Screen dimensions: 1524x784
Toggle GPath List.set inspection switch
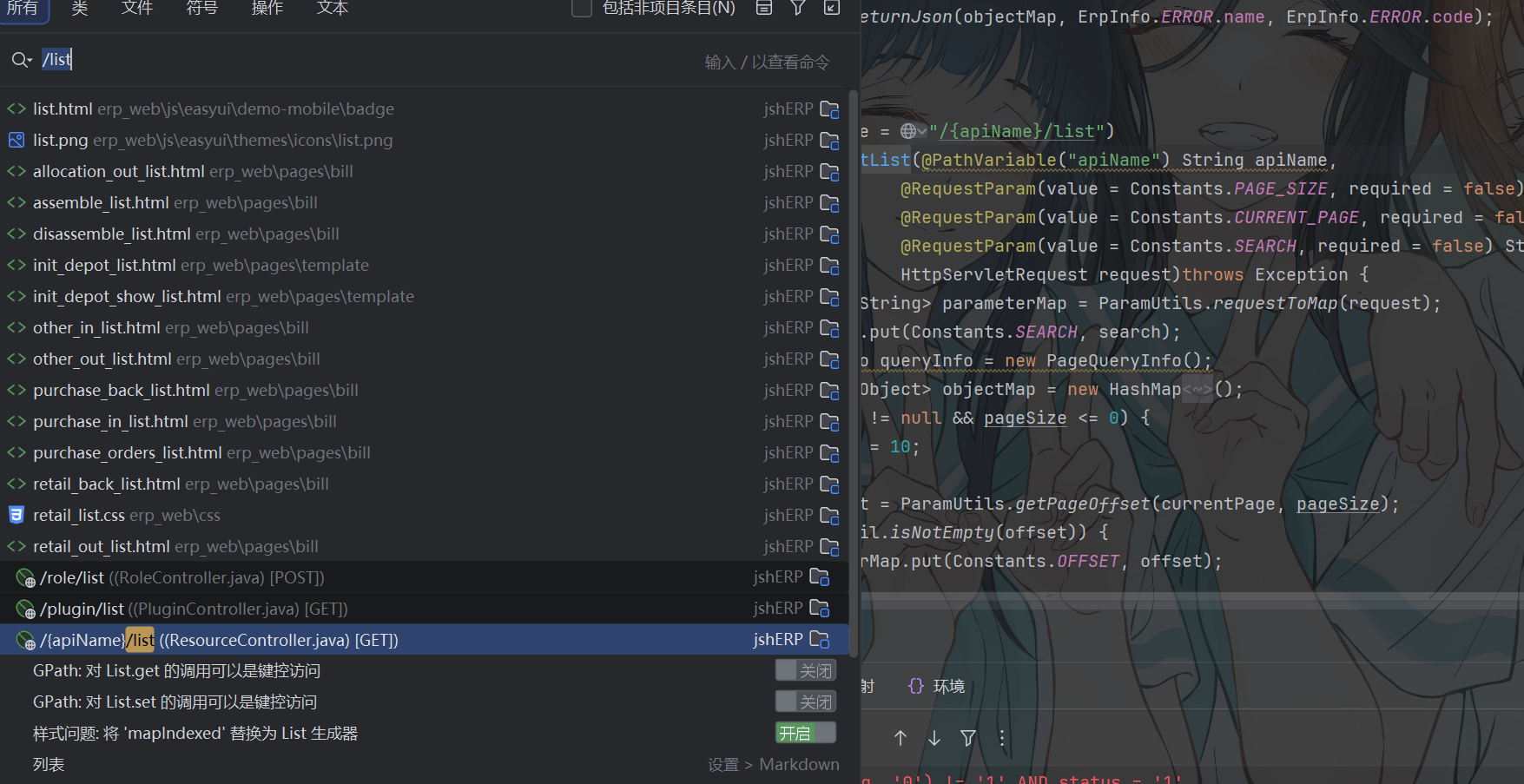tap(806, 702)
